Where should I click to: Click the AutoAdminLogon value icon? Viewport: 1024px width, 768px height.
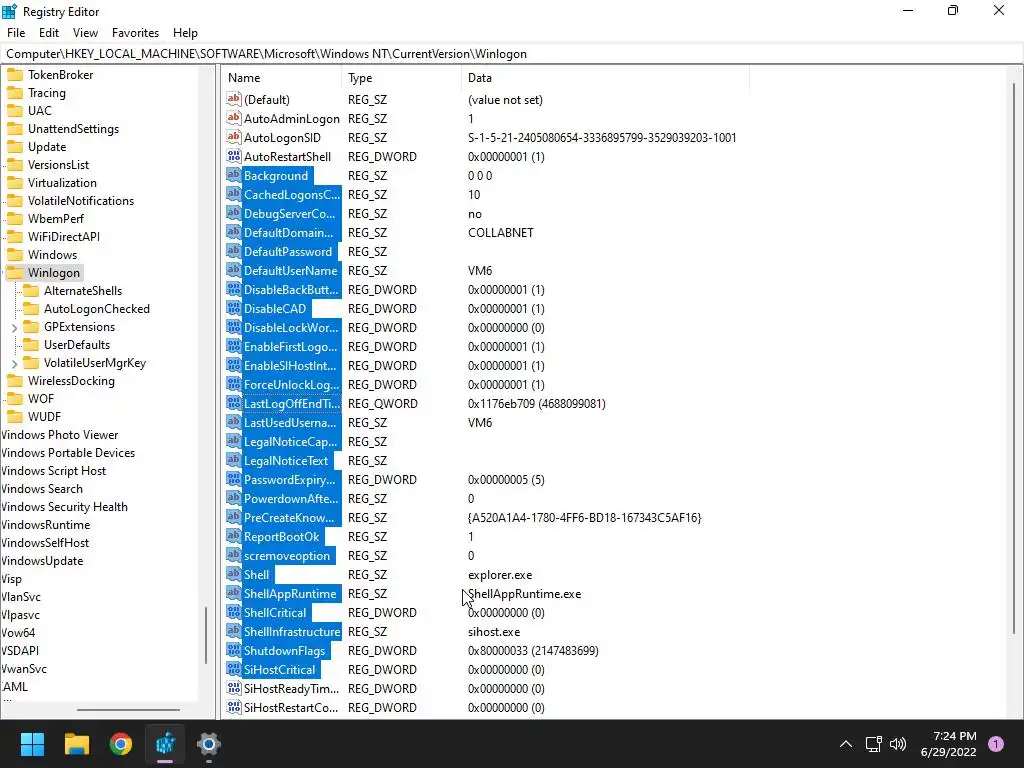point(234,118)
